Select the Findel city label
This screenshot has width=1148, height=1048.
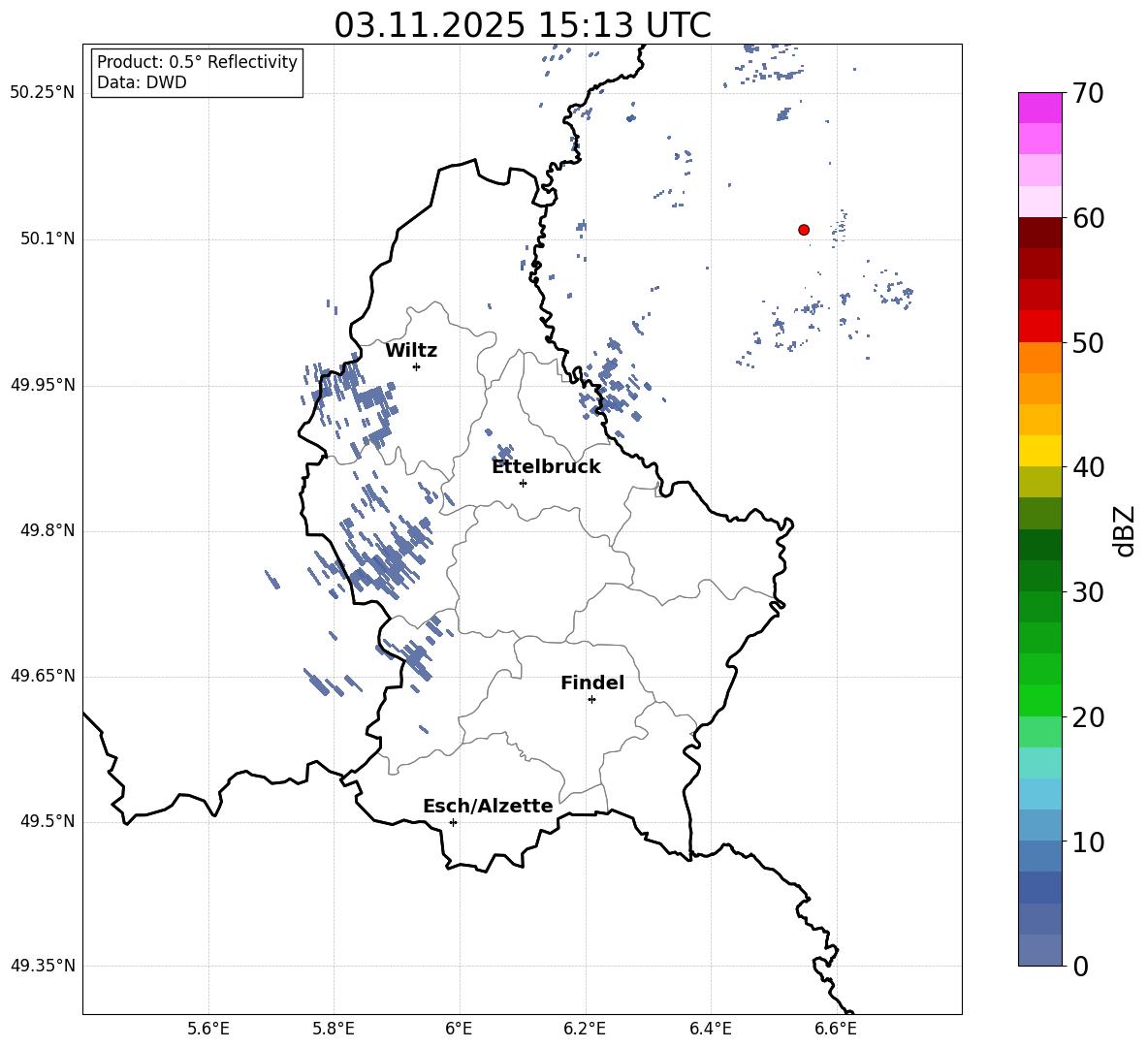point(592,683)
